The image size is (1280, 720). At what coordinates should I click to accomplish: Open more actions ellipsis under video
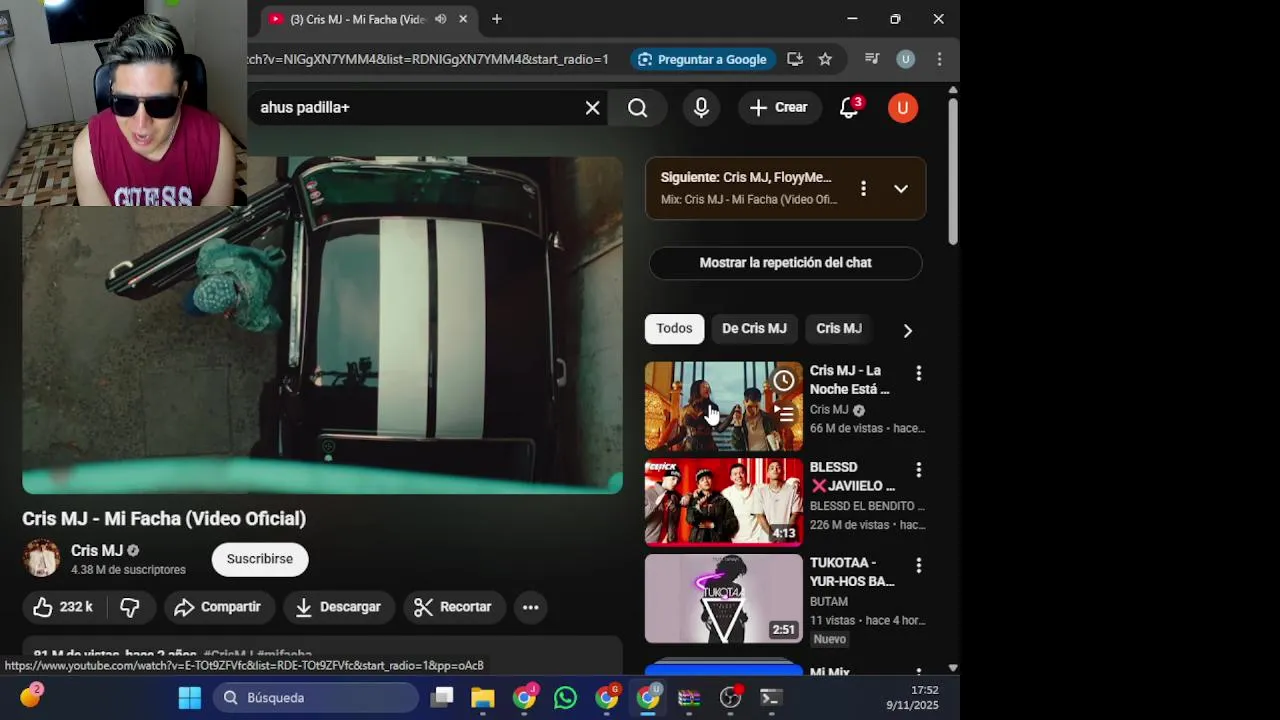[531, 607]
